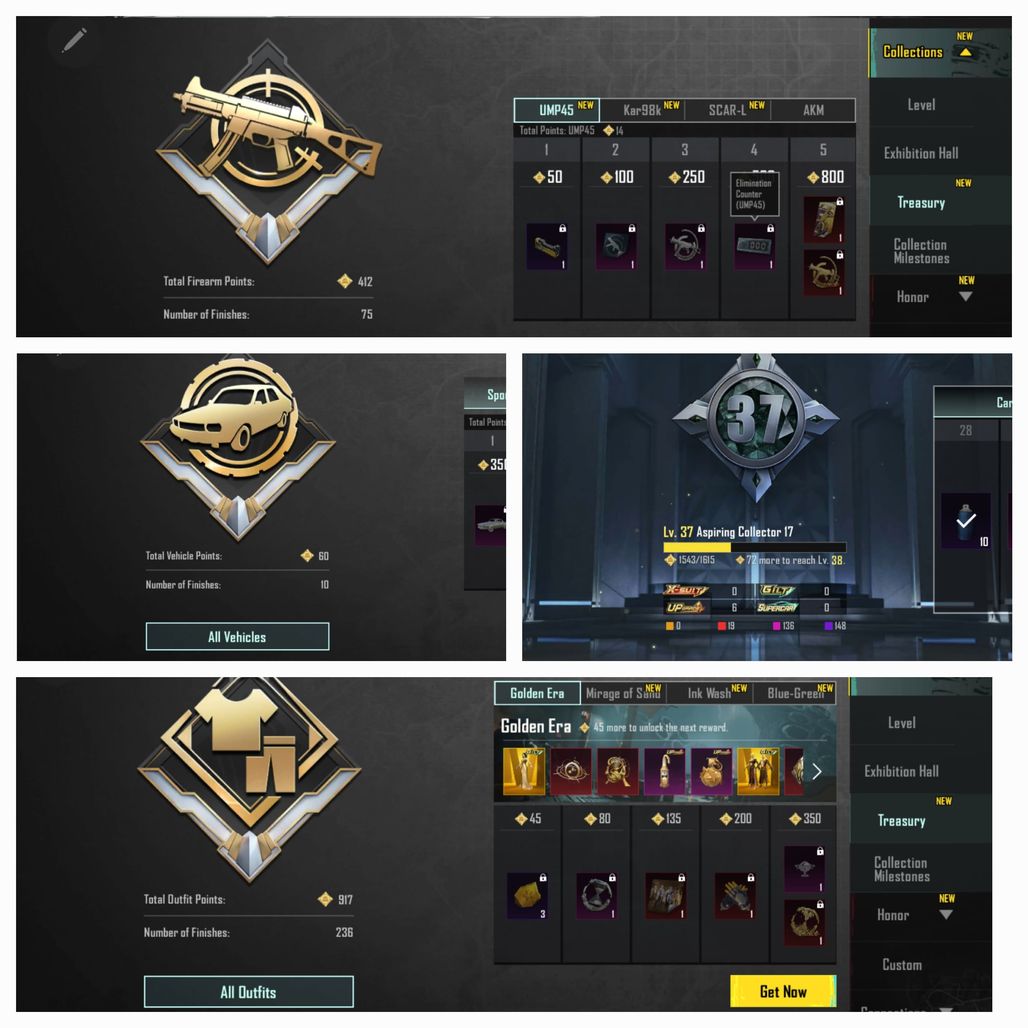The image size is (1028, 1028).
Task: Open Exhibition Hall in top sidebar
Action: [x=921, y=153]
